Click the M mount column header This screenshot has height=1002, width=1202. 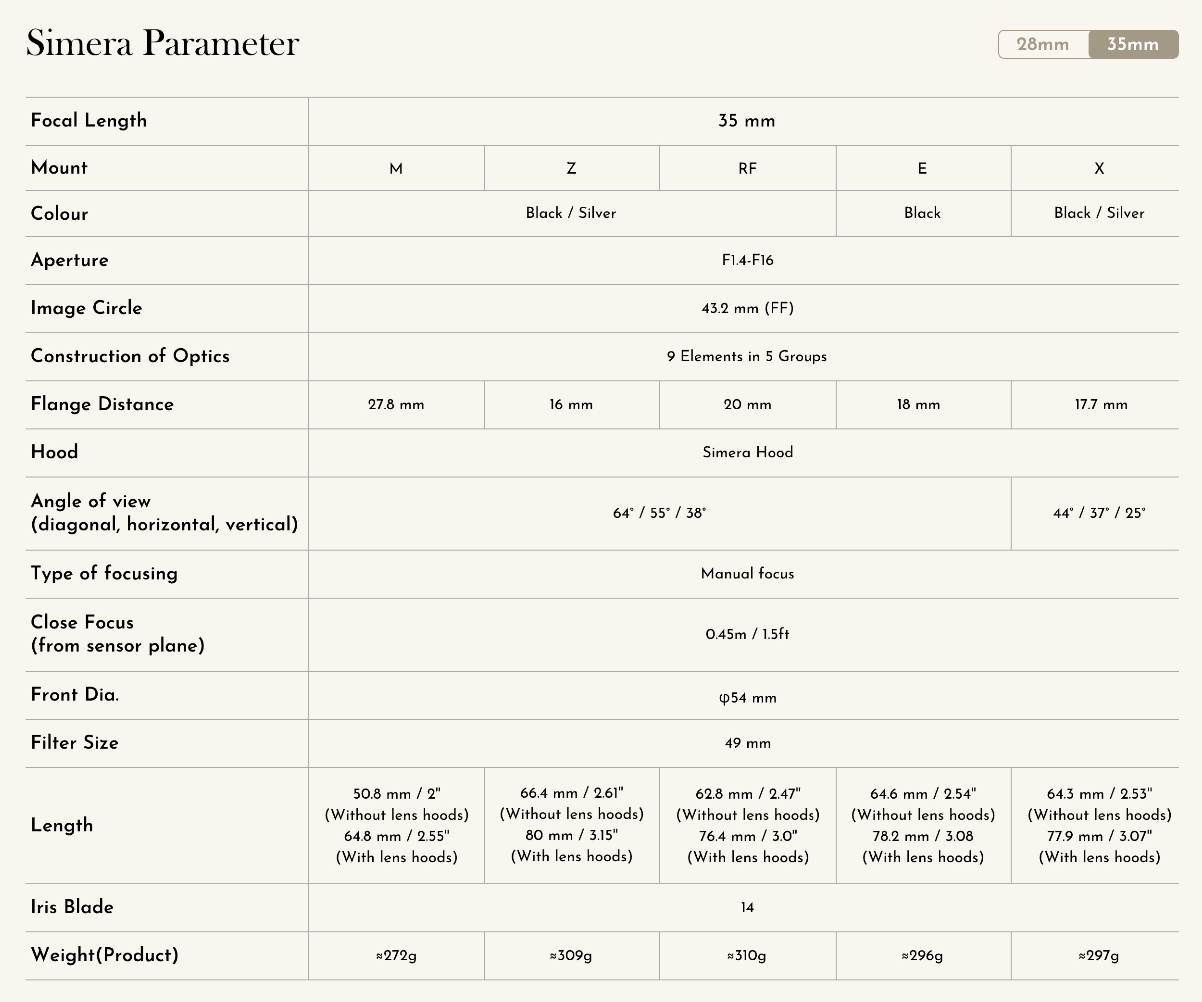[x=396, y=168]
